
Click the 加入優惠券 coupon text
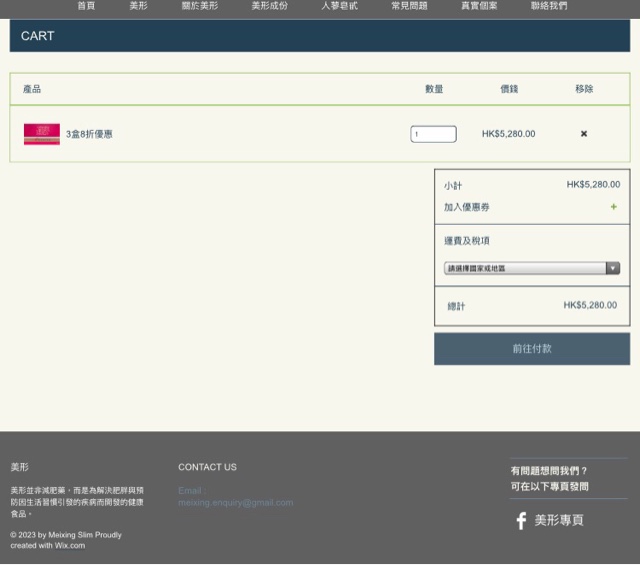[467, 207]
